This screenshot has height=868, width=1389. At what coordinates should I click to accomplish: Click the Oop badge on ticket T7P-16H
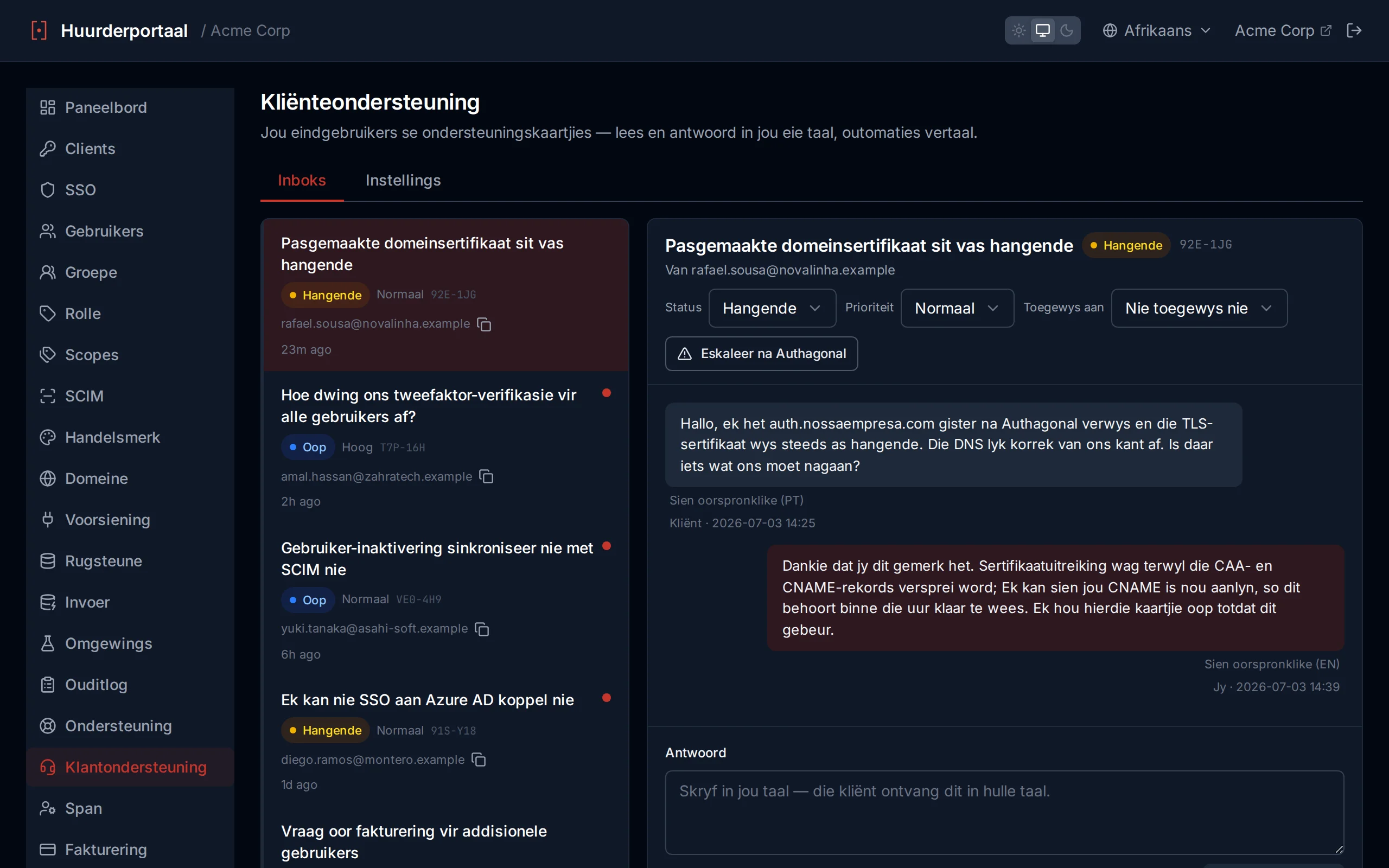tap(308, 447)
